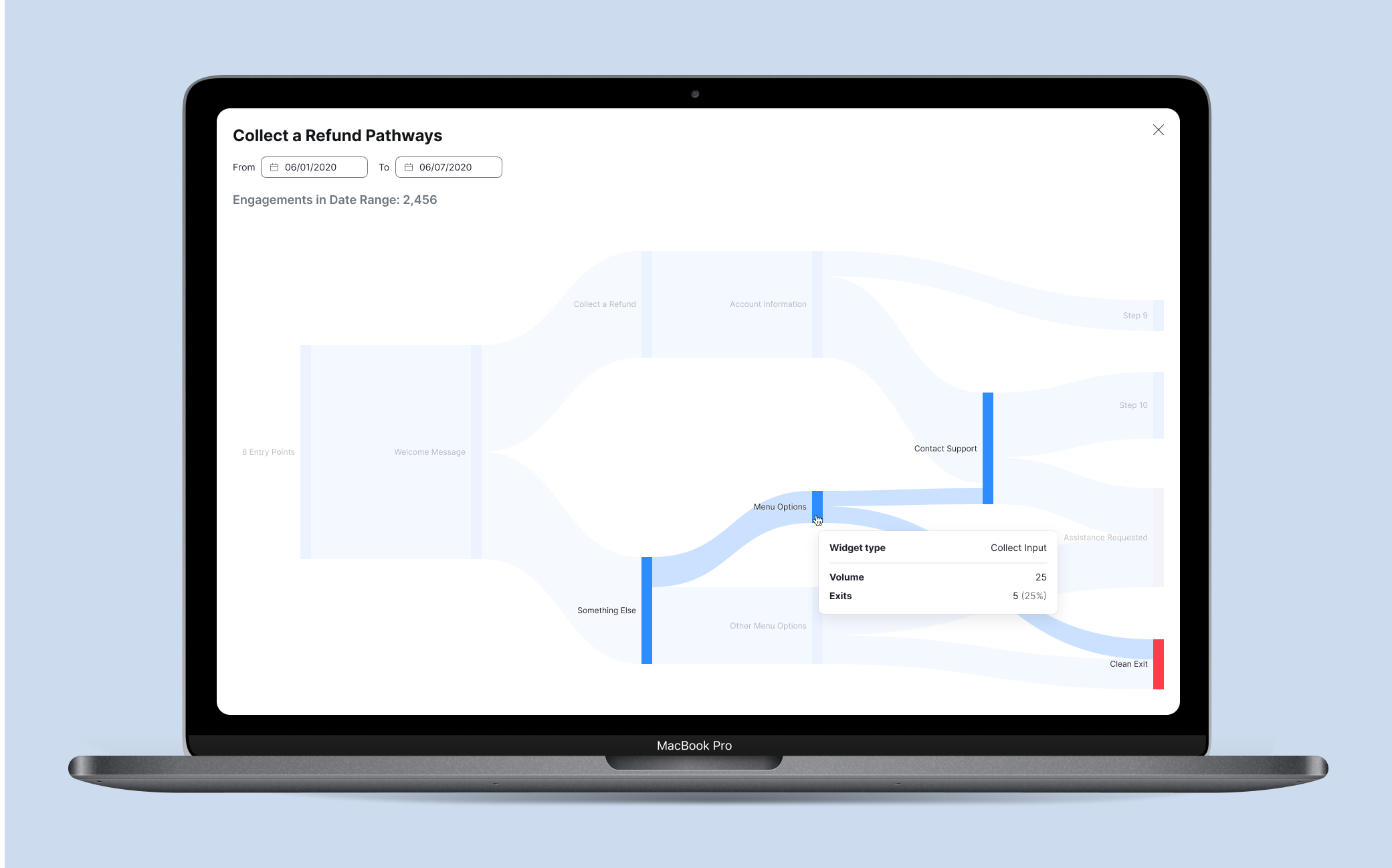Screen dimensions: 1392x868
Task: Click the To date calendar icon
Action: pos(409,167)
